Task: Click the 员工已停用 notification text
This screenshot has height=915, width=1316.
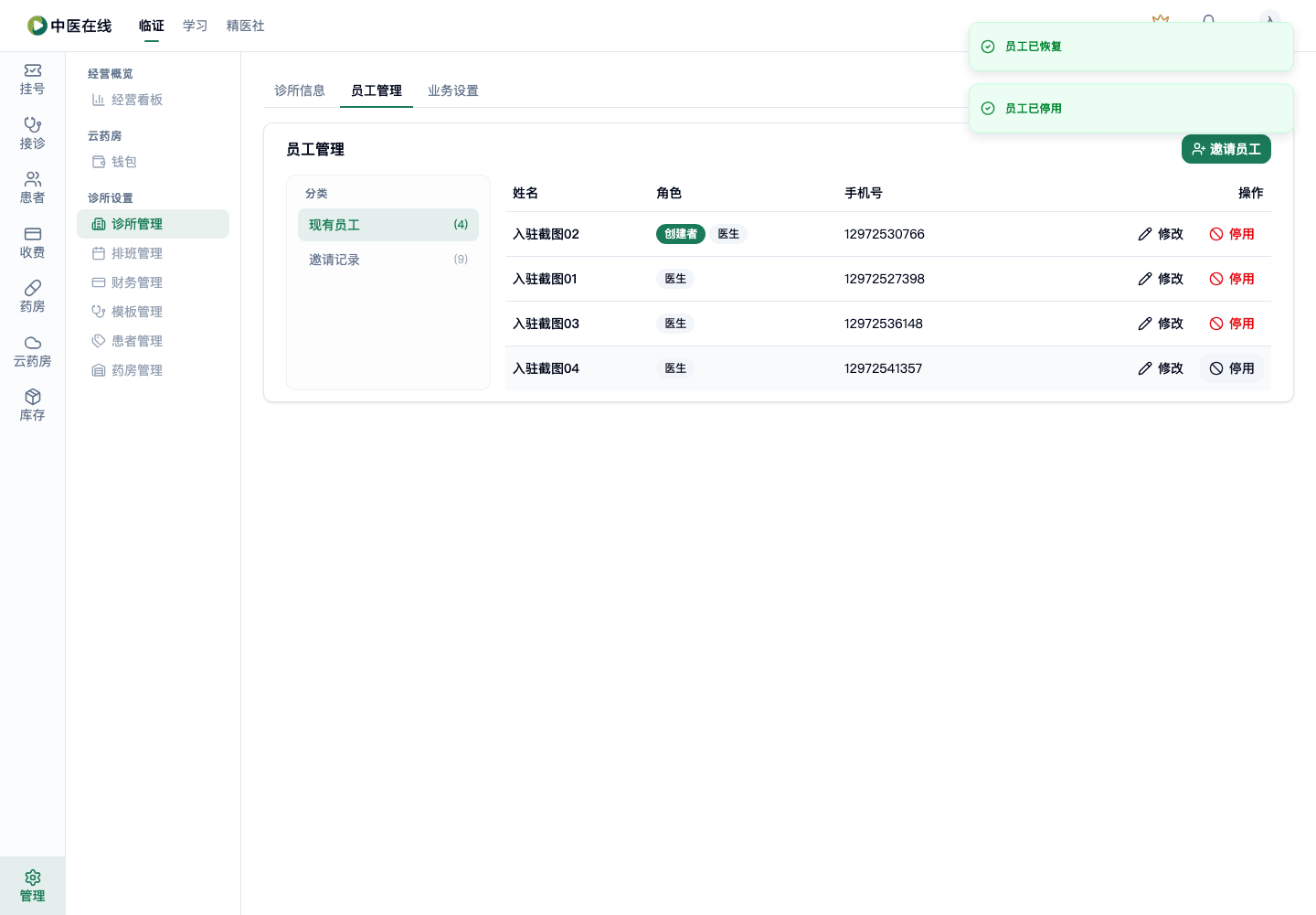Action: (x=1034, y=109)
